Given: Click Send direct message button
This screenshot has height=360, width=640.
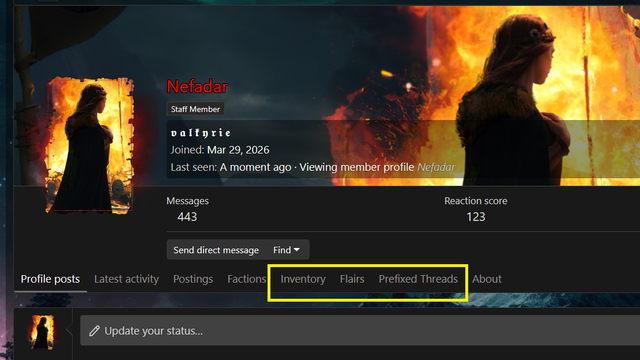Looking at the screenshot, I should coord(216,250).
